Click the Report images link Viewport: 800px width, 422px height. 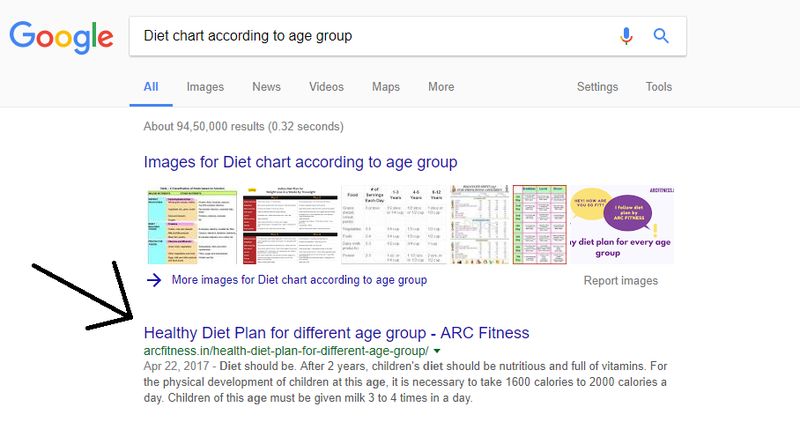click(x=621, y=281)
